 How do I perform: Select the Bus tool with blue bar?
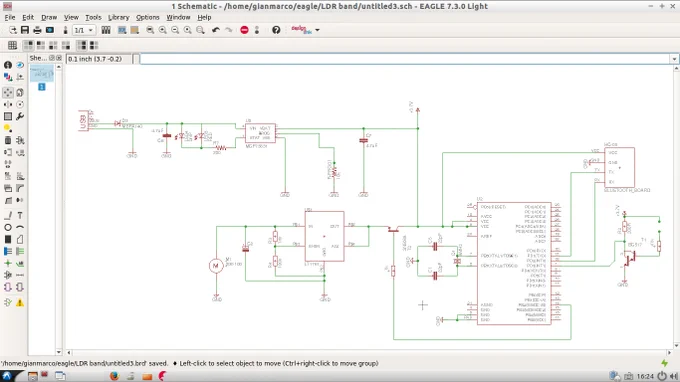pyautogui.click(x=8, y=251)
